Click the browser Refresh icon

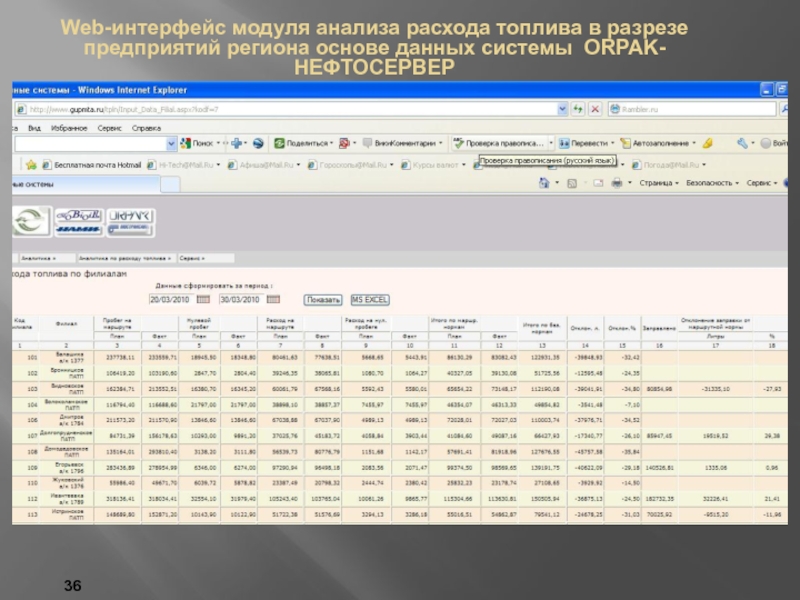[x=577, y=108]
